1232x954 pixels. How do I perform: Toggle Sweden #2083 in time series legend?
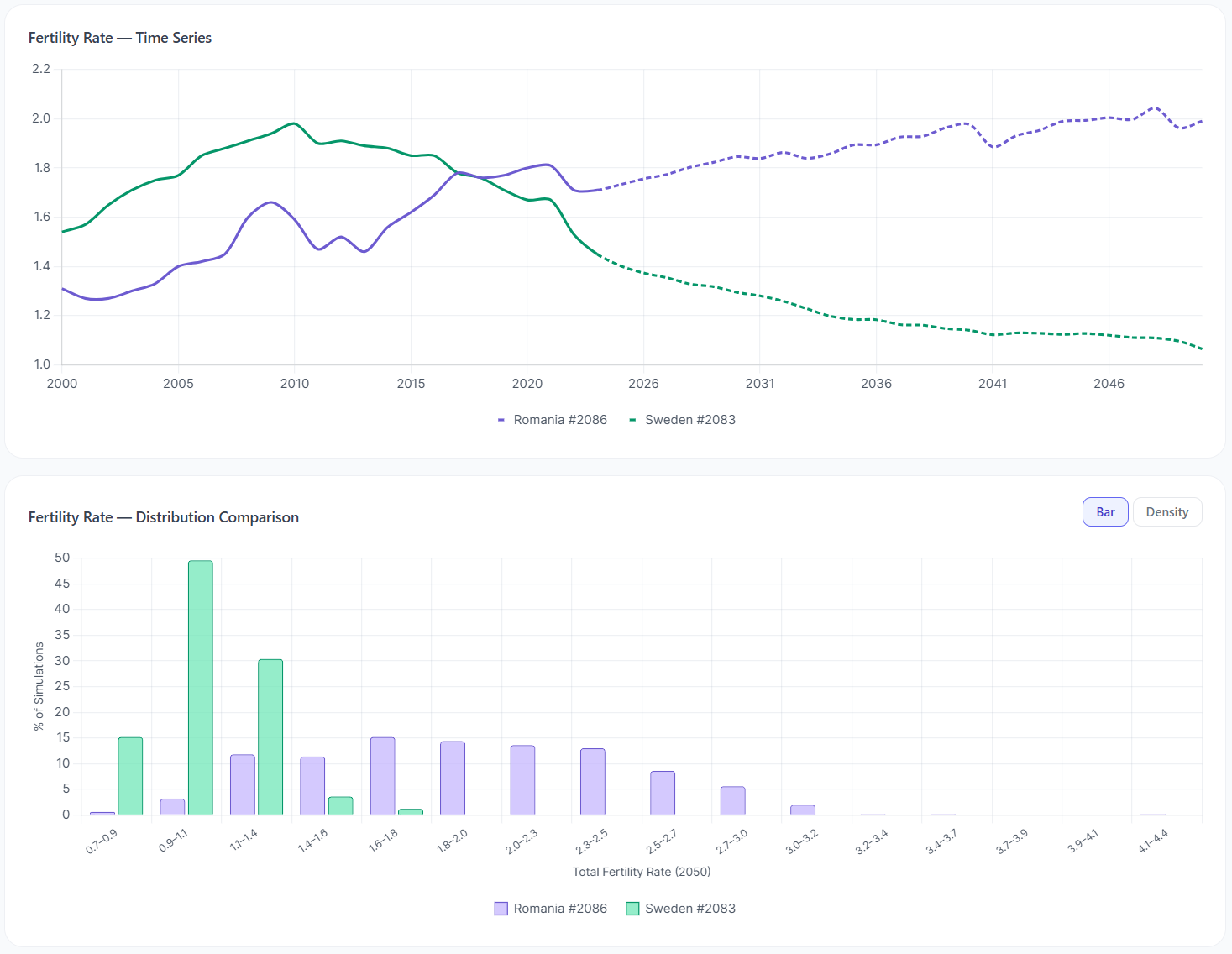[682, 420]
